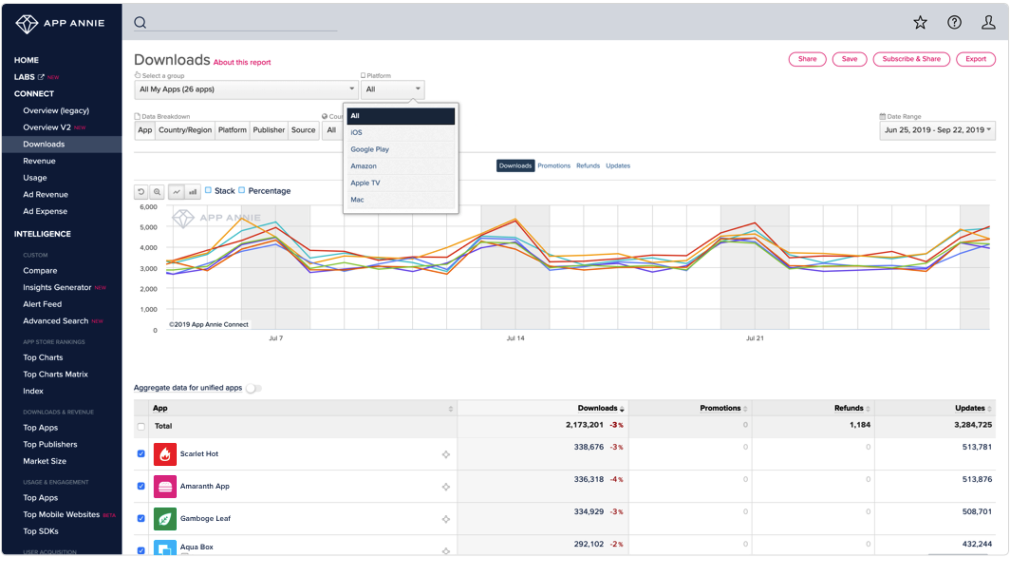Break down data by Country/Region
The height and width of the screenshot is (563, 1012).
click(x=185, y=130)
